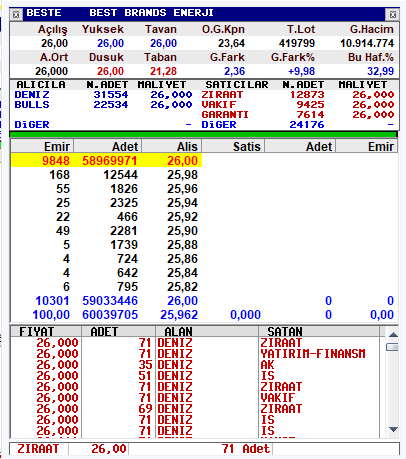
Task: Click the highlighted 9848 order count
Action: point(56,161)
